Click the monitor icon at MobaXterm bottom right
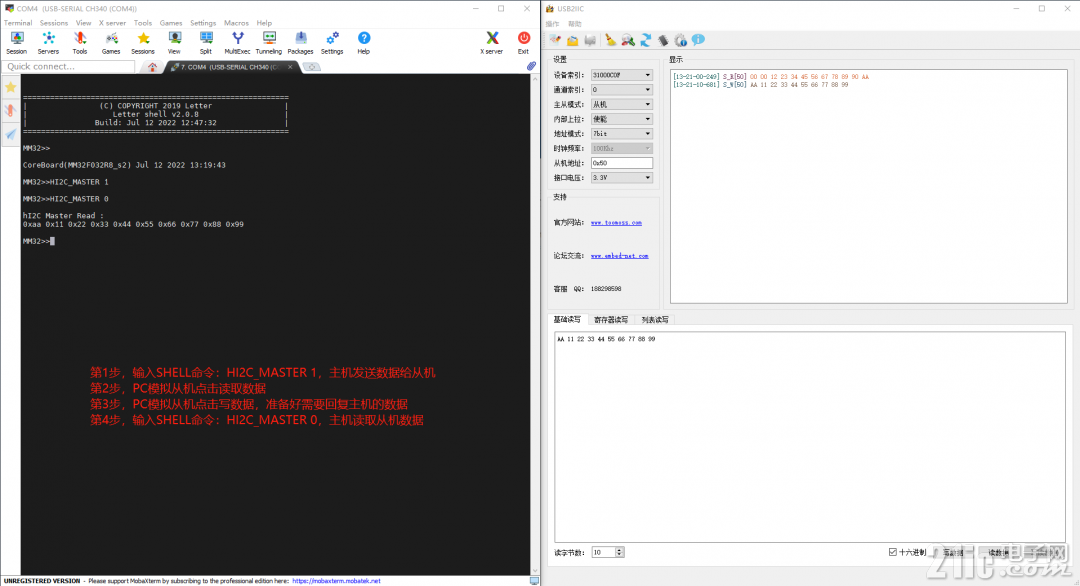This screenshot has width=1080, height=586. [x=534, y=581]
